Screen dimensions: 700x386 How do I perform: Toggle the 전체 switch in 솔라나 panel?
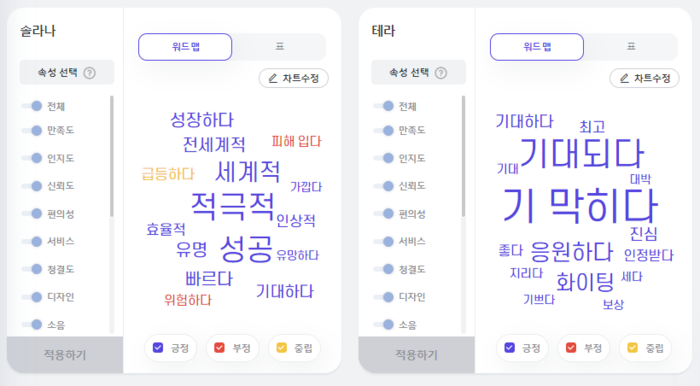point(32,106)
